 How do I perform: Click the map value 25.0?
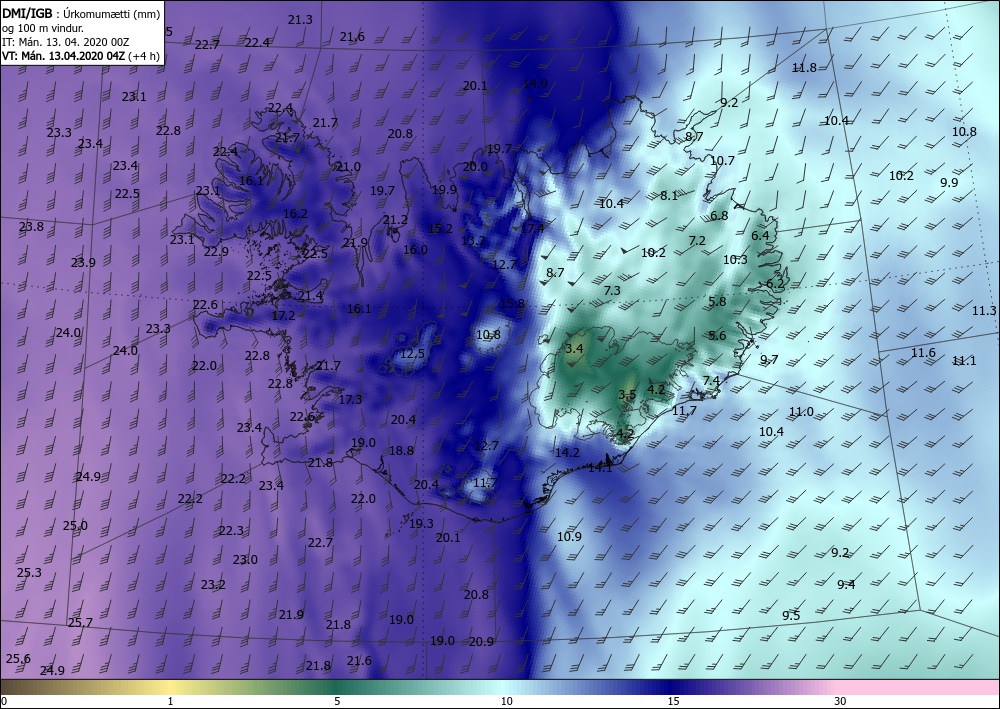tap(75, 526)
